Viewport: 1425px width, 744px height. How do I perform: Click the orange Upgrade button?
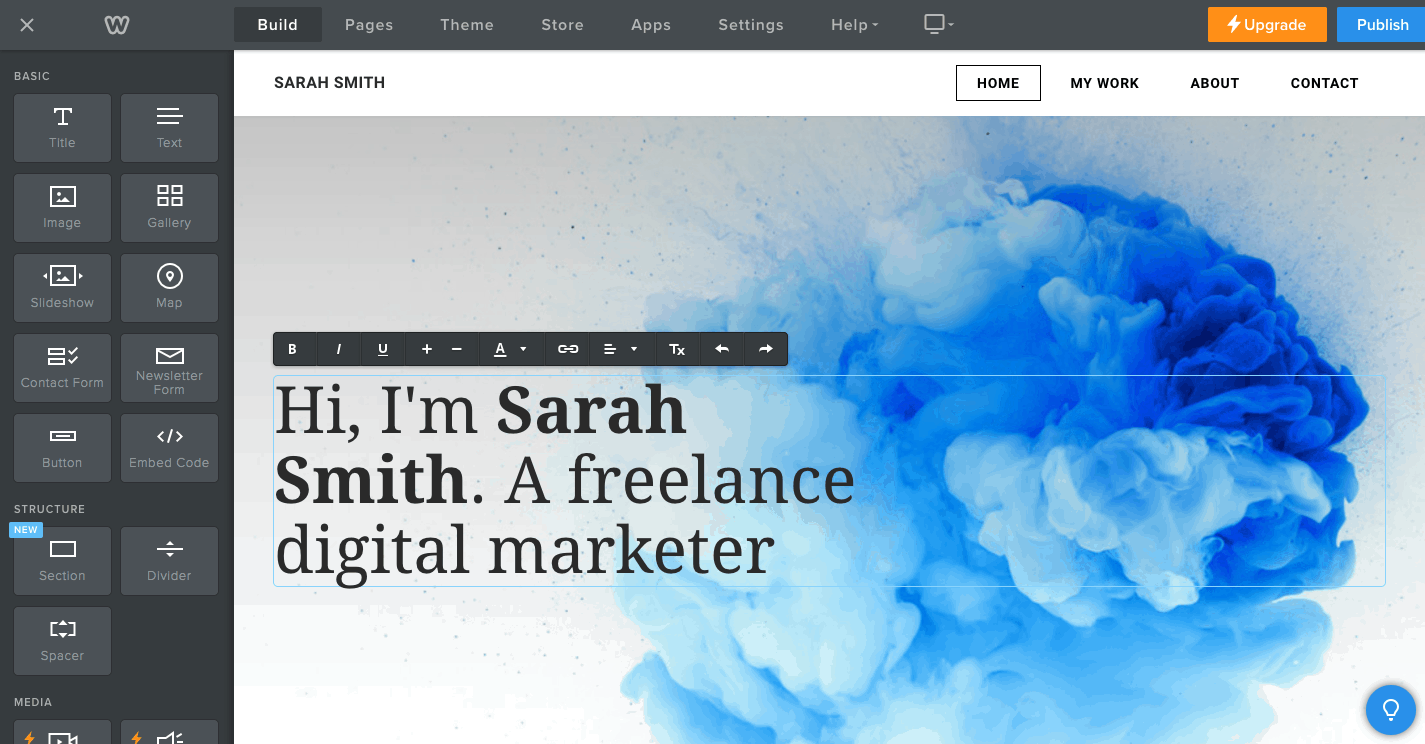coord(1266,25)
